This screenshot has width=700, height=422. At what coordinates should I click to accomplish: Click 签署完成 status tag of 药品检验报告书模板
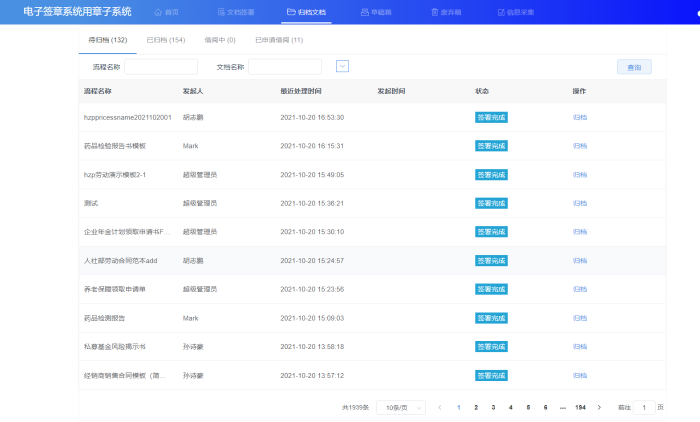[491, 146]
